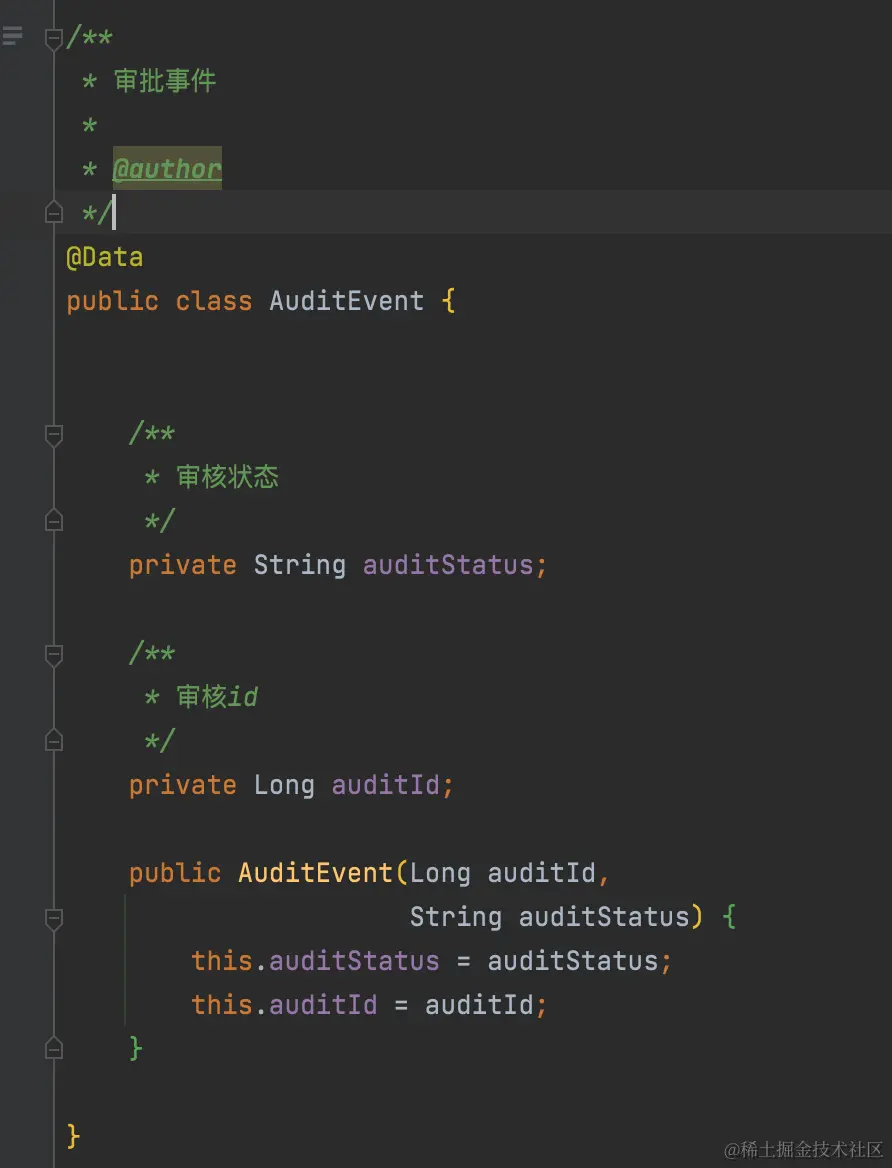Click the @Data annotation
The image size is (892, 1168).
pyautogui.click(x=104, y=257)
